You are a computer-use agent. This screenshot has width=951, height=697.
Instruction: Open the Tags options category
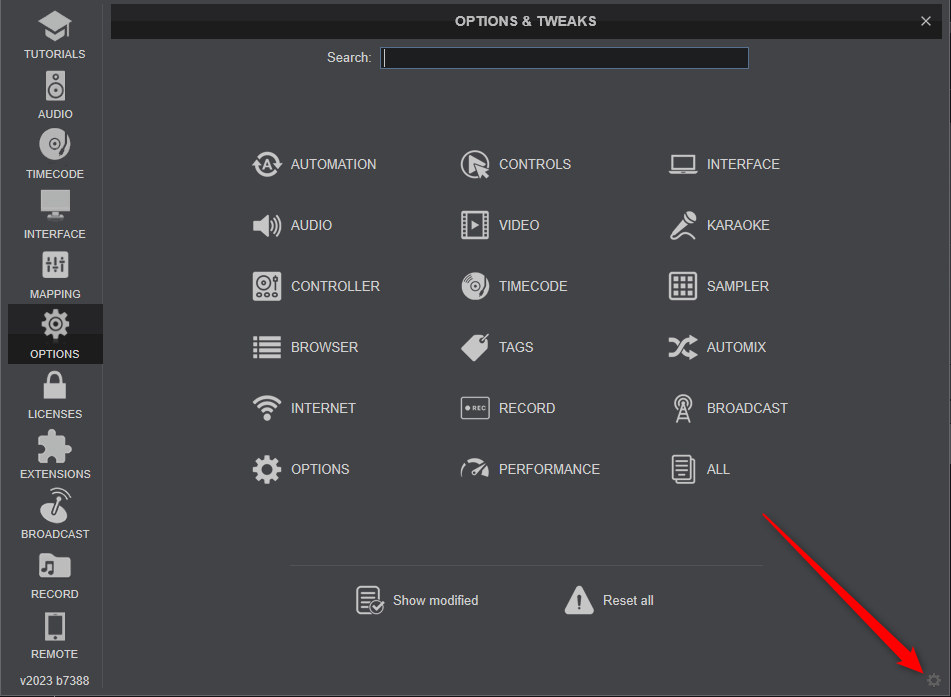click(x=497, y=348)
